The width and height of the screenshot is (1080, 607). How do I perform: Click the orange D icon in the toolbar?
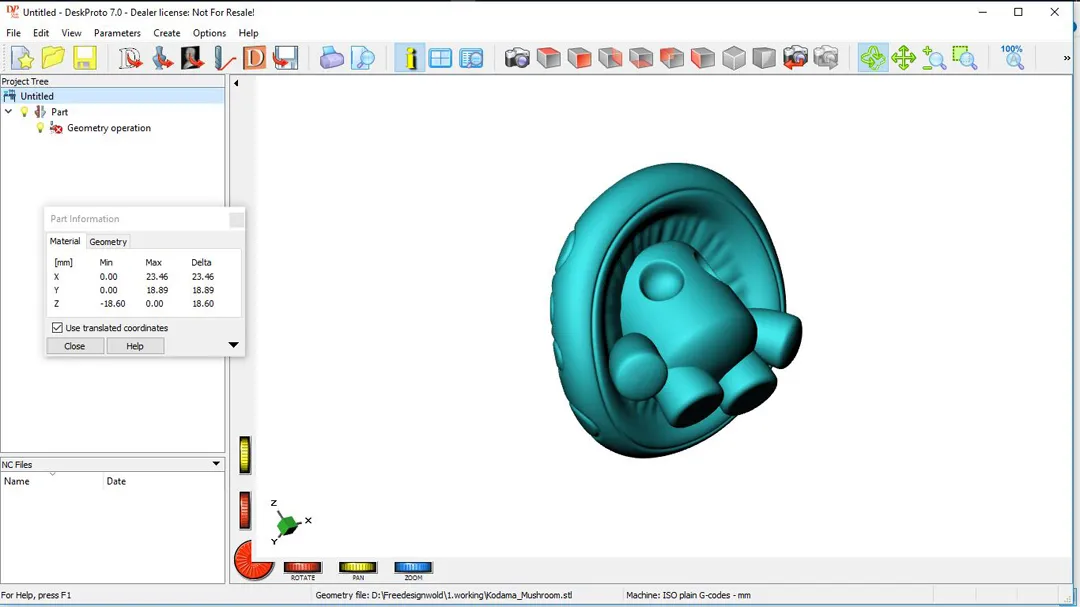(x=254, y=58)
